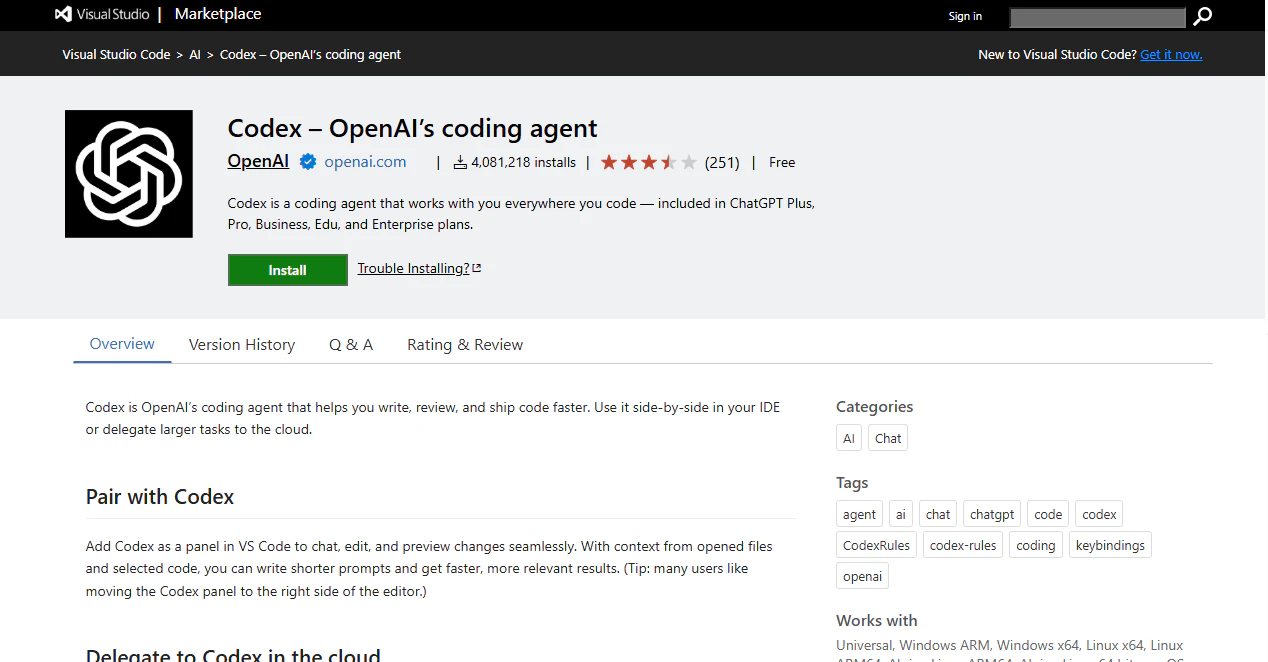Image resolution: width=1268 pixels, height=662 pixels.
Task: Click the Codex – OpenAI's coding agent breadcrumb
Action: coord(310,54)
